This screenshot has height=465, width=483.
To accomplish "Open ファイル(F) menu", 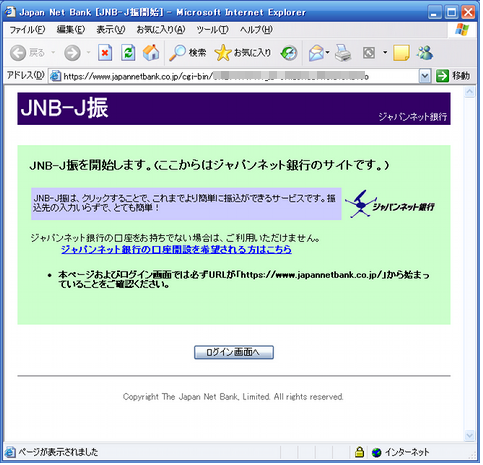I will pyautogui.click(x=27, y=30).
